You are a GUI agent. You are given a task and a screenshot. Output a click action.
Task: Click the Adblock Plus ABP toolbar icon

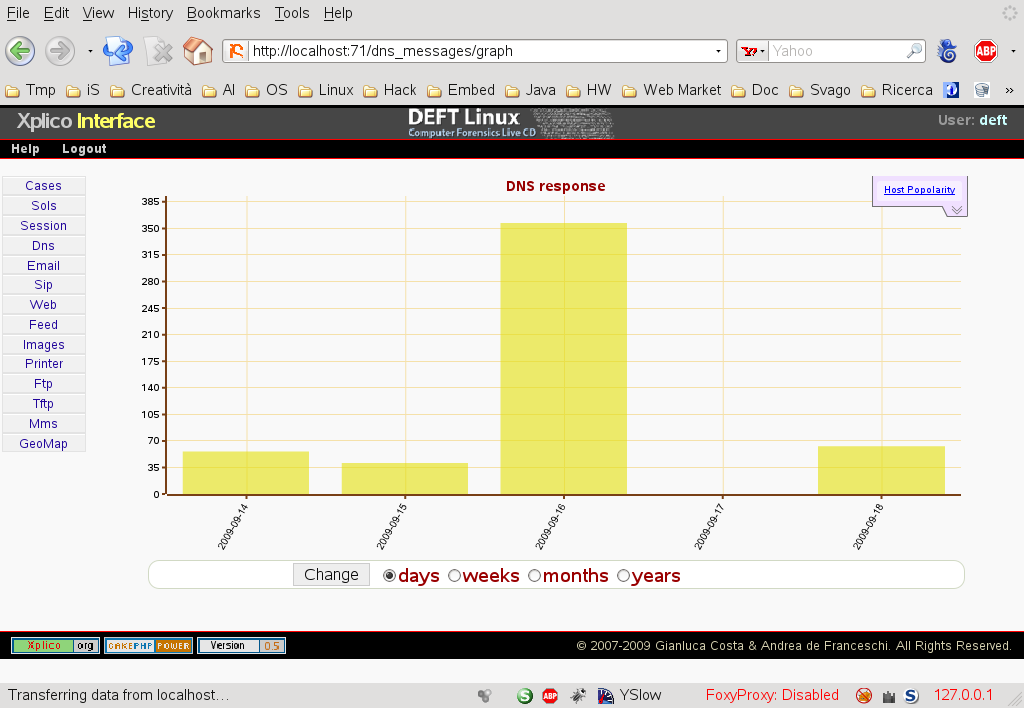pyautogui.click(x=986, y=51)
